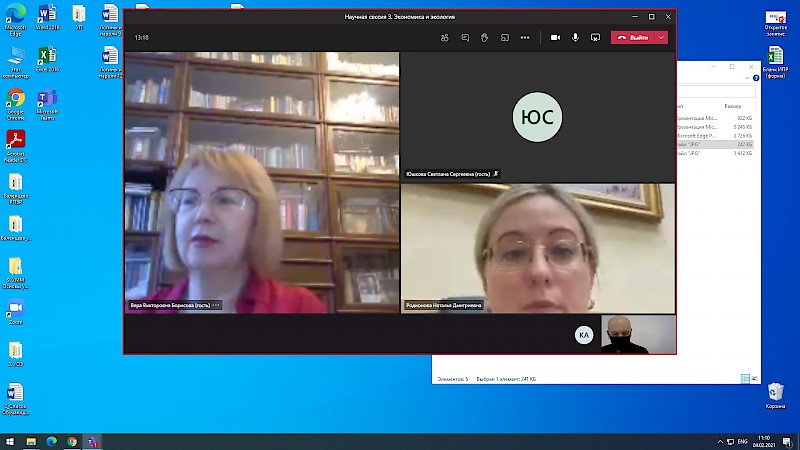Open the meeting chat panel

coord(465,37)
